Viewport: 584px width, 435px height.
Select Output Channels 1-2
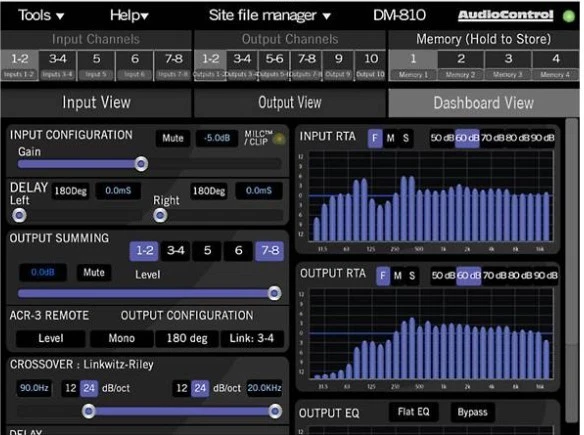[x=210, y=65]
